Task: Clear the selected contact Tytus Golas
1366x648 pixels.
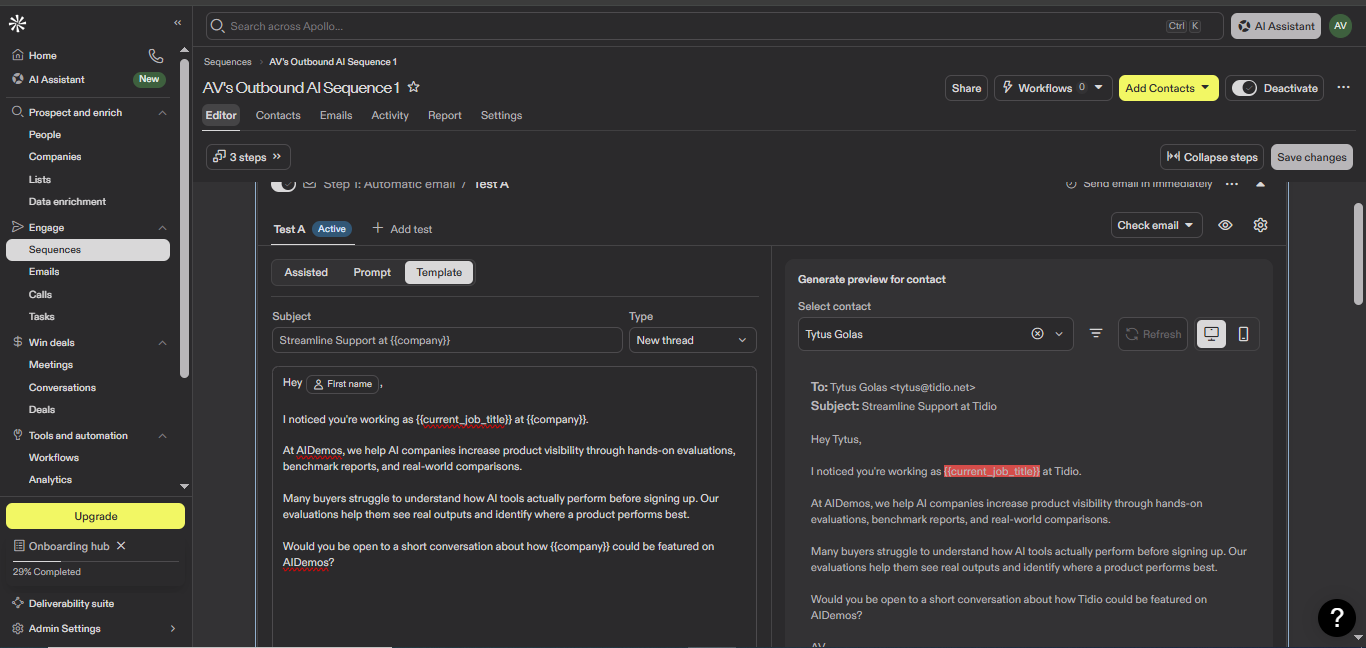Action: tap(1037, 334)
